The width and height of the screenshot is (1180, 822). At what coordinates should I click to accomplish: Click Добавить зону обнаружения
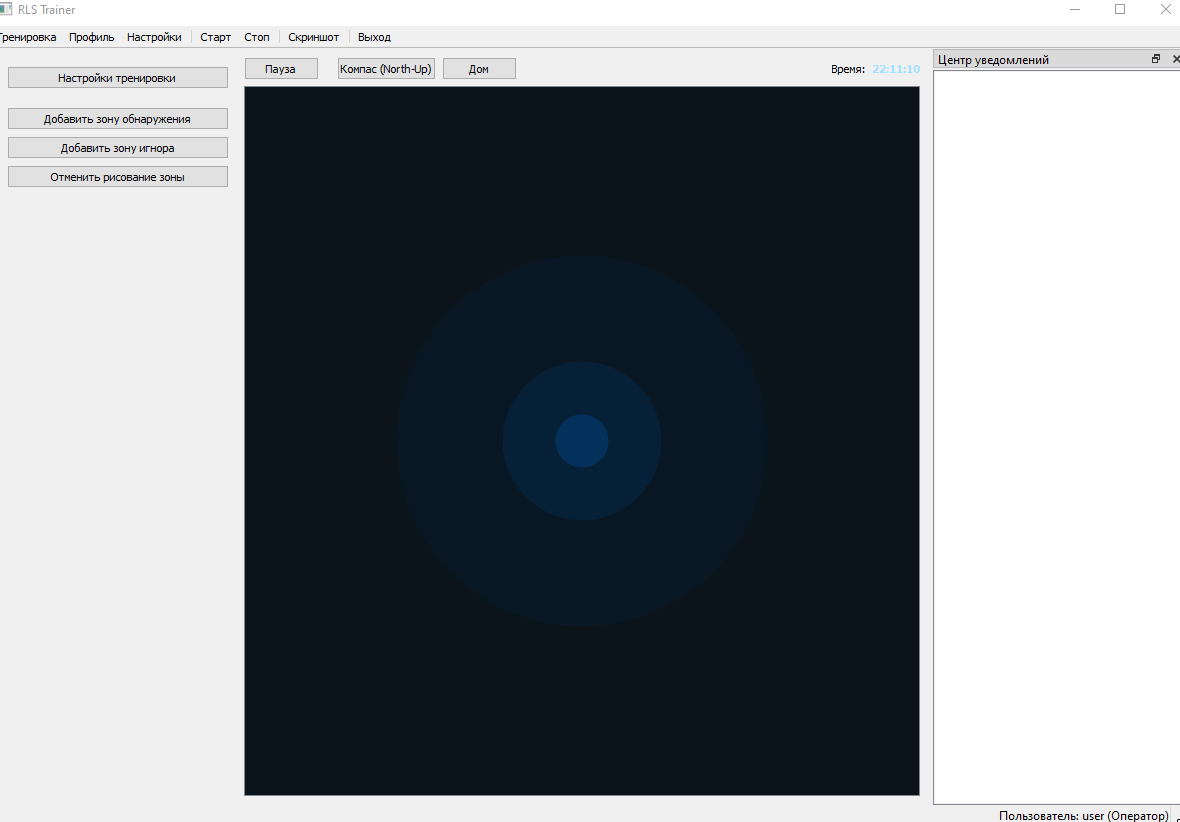coord(117,119)
